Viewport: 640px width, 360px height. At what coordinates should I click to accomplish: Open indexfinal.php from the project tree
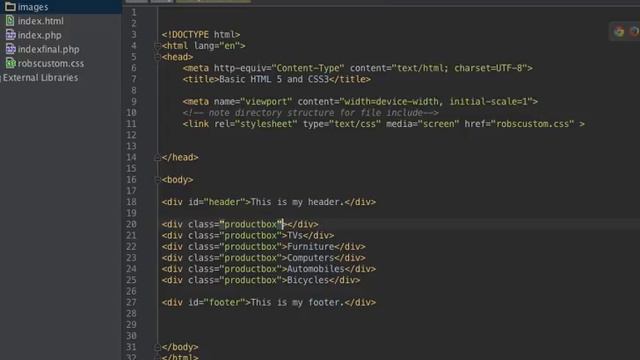click(x=49, y=49)
